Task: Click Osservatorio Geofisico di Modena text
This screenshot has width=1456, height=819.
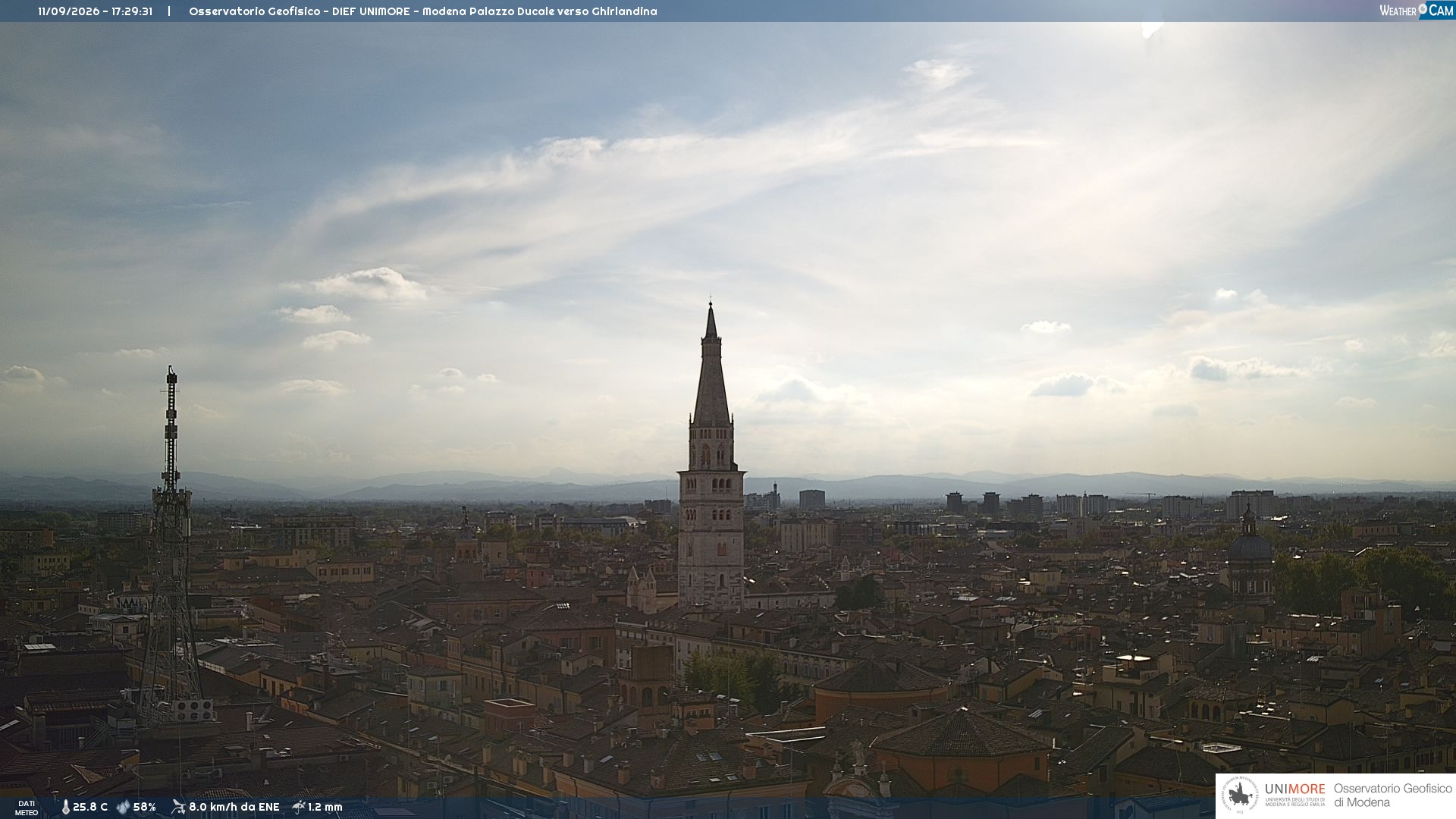Action: pos(1393,795)
